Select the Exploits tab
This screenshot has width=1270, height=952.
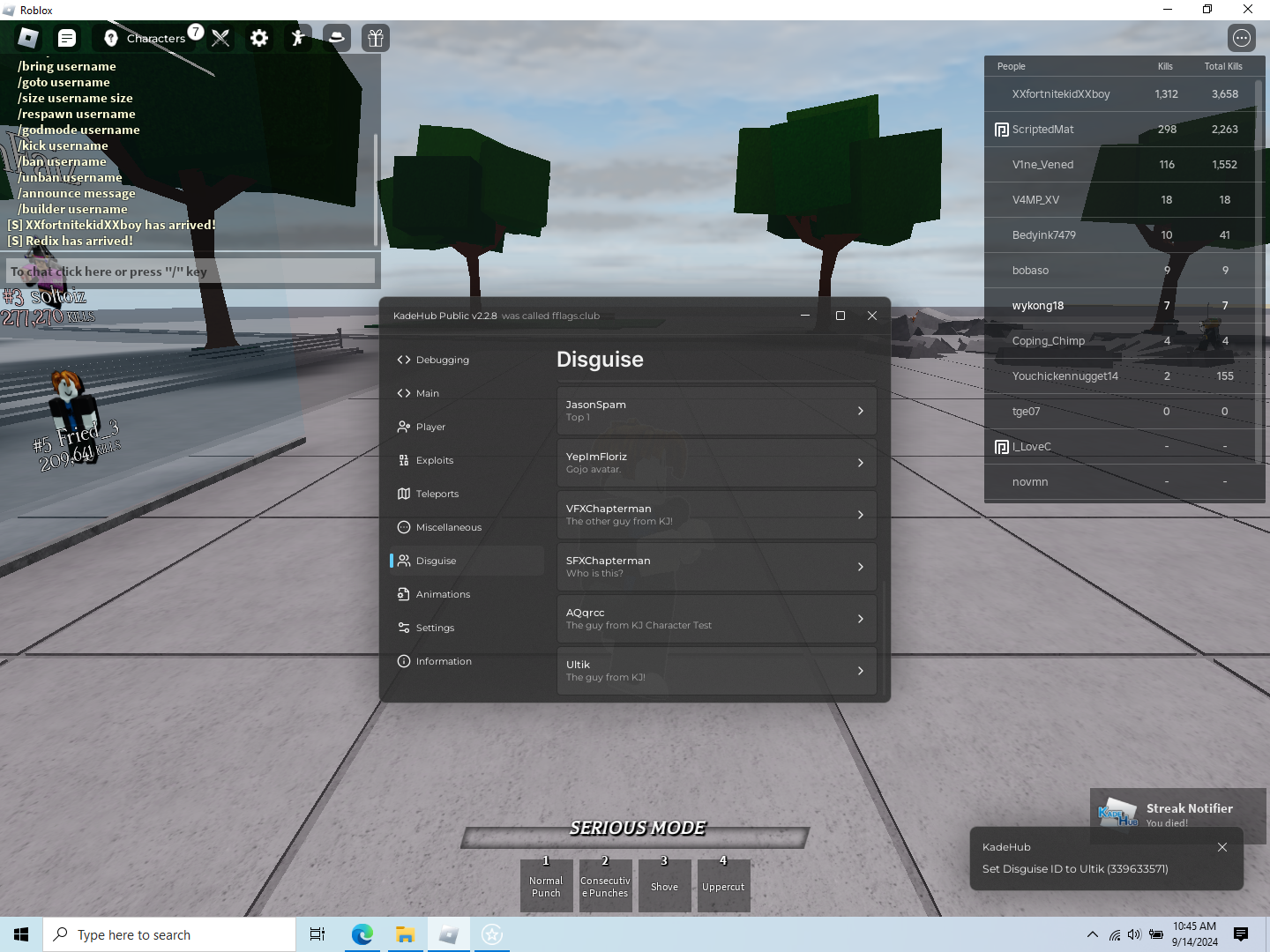(467, 460)
